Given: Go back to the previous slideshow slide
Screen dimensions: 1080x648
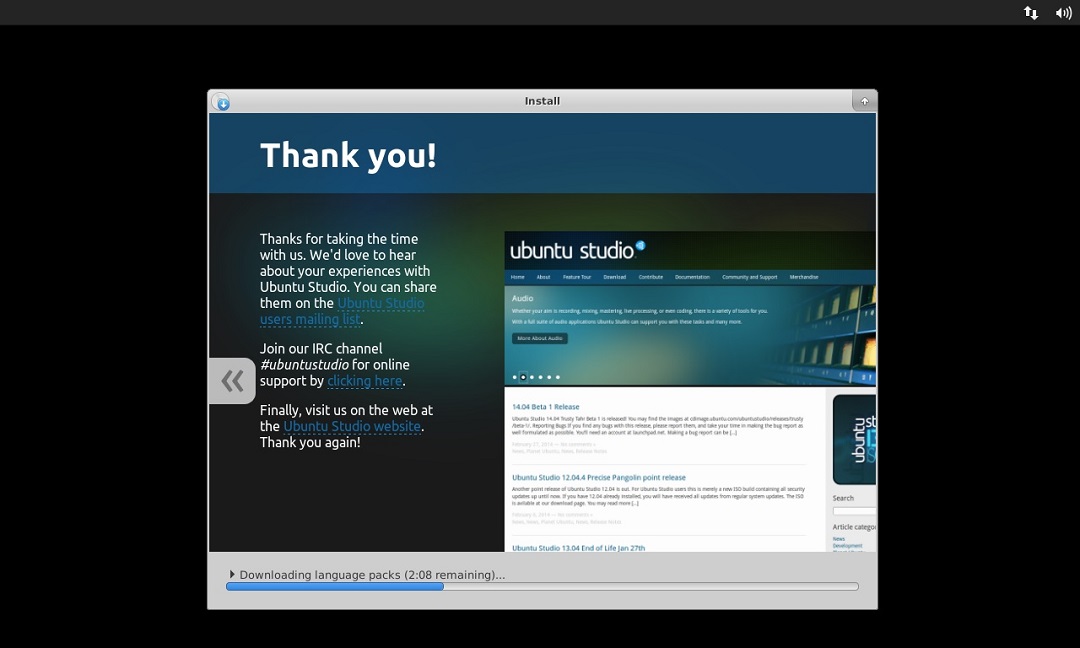Looking at the screenshot, I should [x=232, y=381].
